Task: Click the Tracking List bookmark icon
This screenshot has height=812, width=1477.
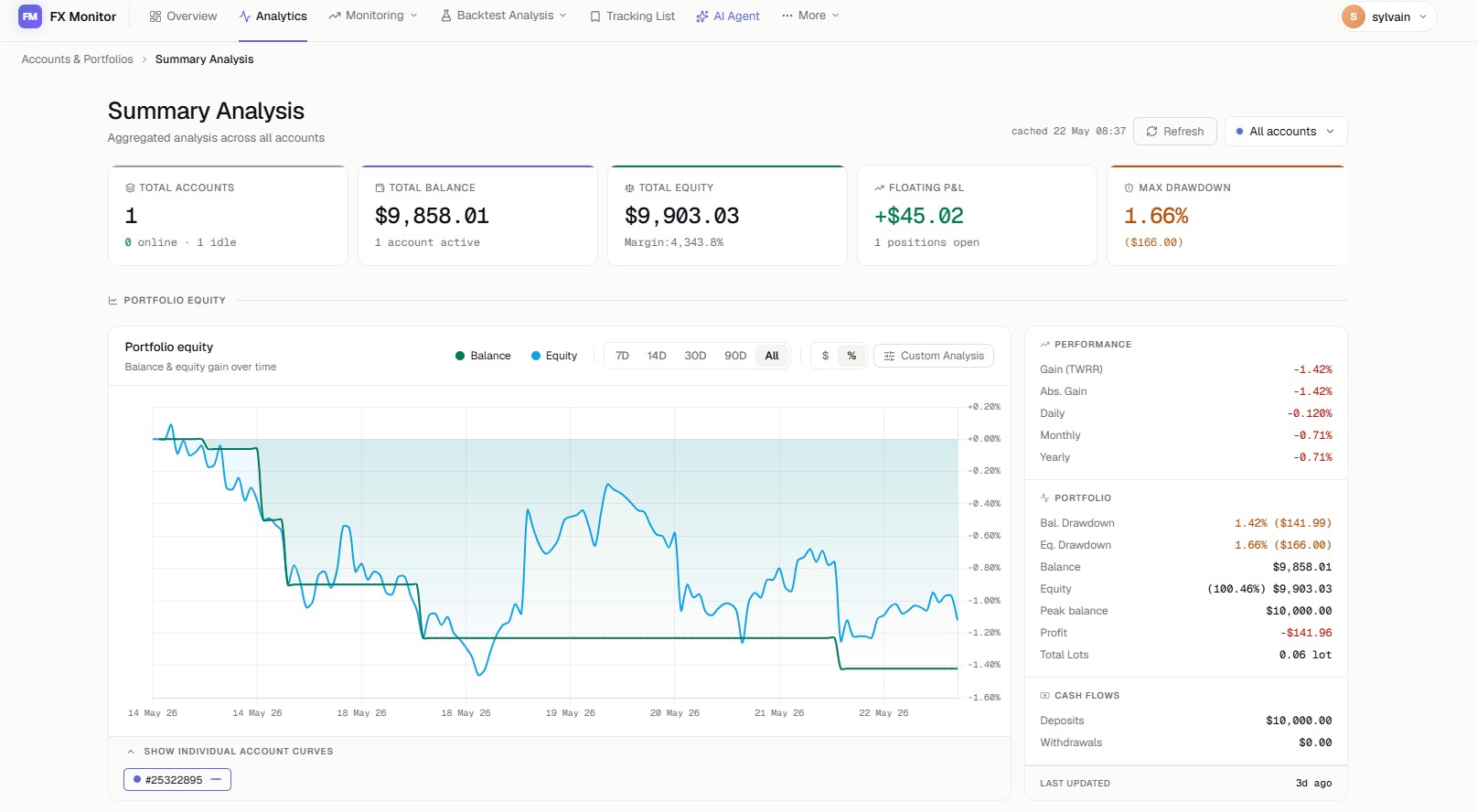Action: pyautogui.click(x=595, y=16)
